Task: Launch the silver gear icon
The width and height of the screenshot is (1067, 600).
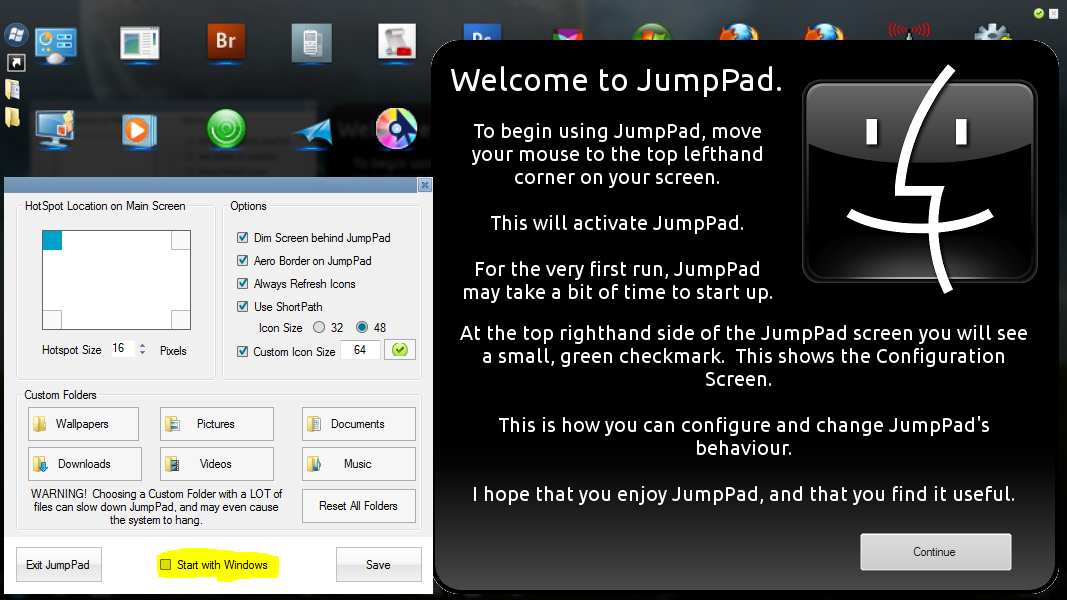Action: coord(993,32)
